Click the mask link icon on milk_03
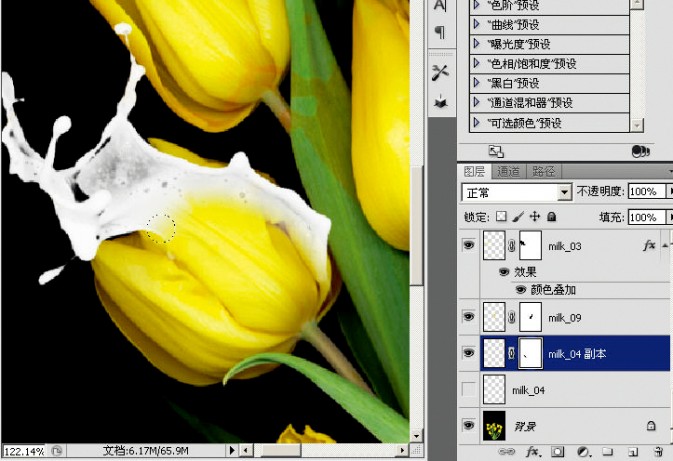This screenshot has height=461, width=673. pos(512,246)
